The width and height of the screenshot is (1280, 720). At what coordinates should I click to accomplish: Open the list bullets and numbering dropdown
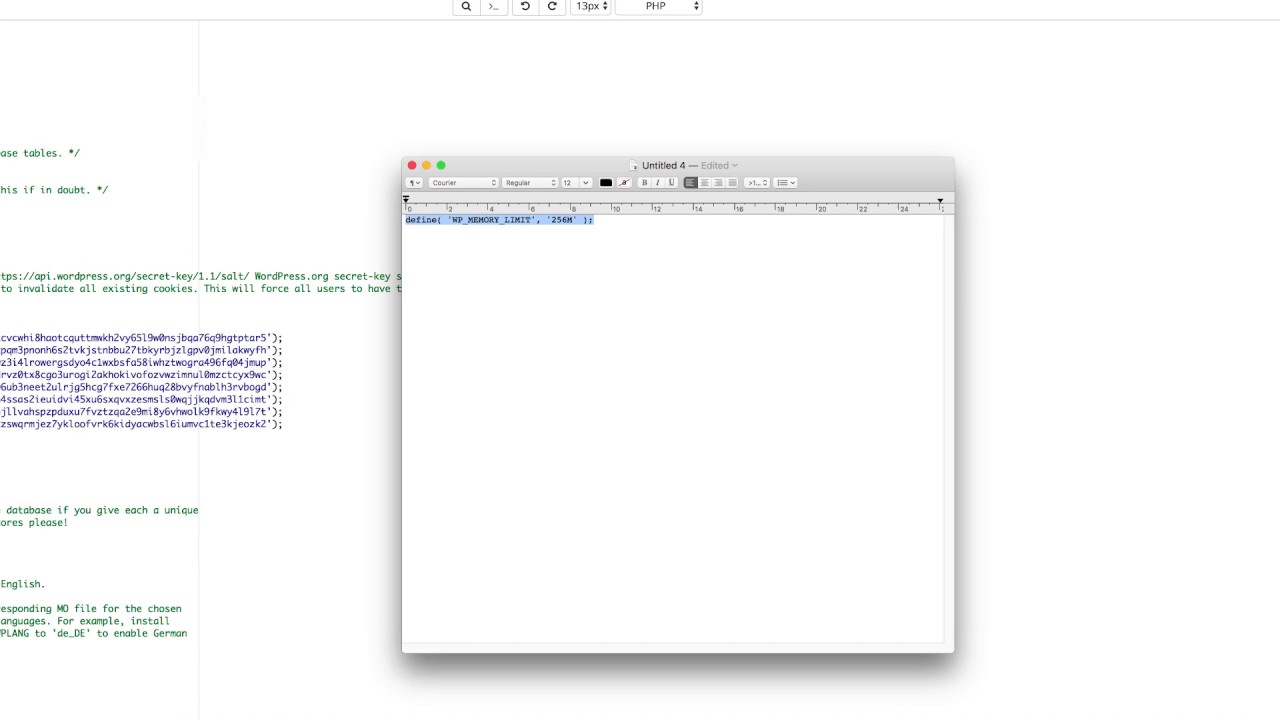(x=786, y=183)
